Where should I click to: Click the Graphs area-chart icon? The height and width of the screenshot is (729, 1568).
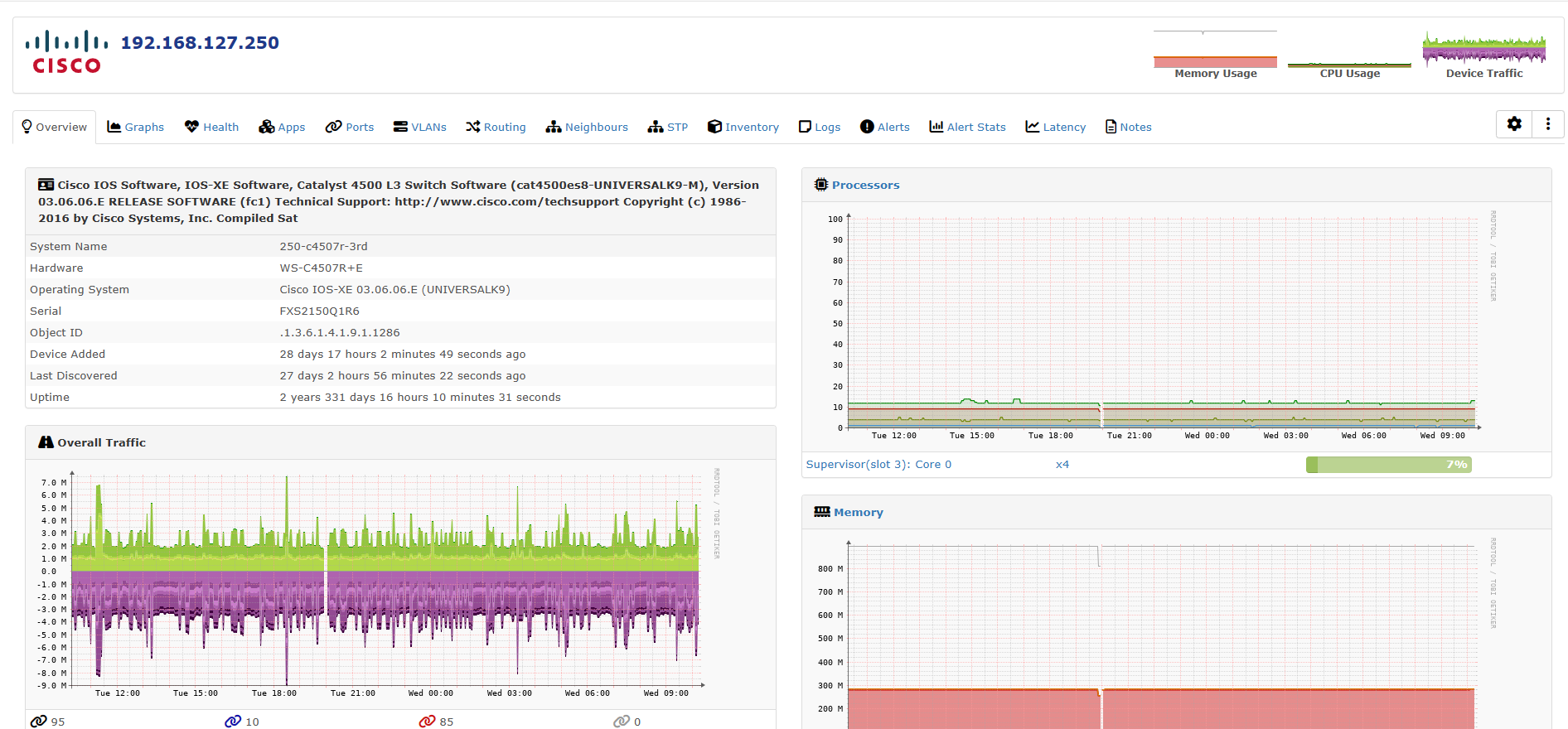pos(114,127)
